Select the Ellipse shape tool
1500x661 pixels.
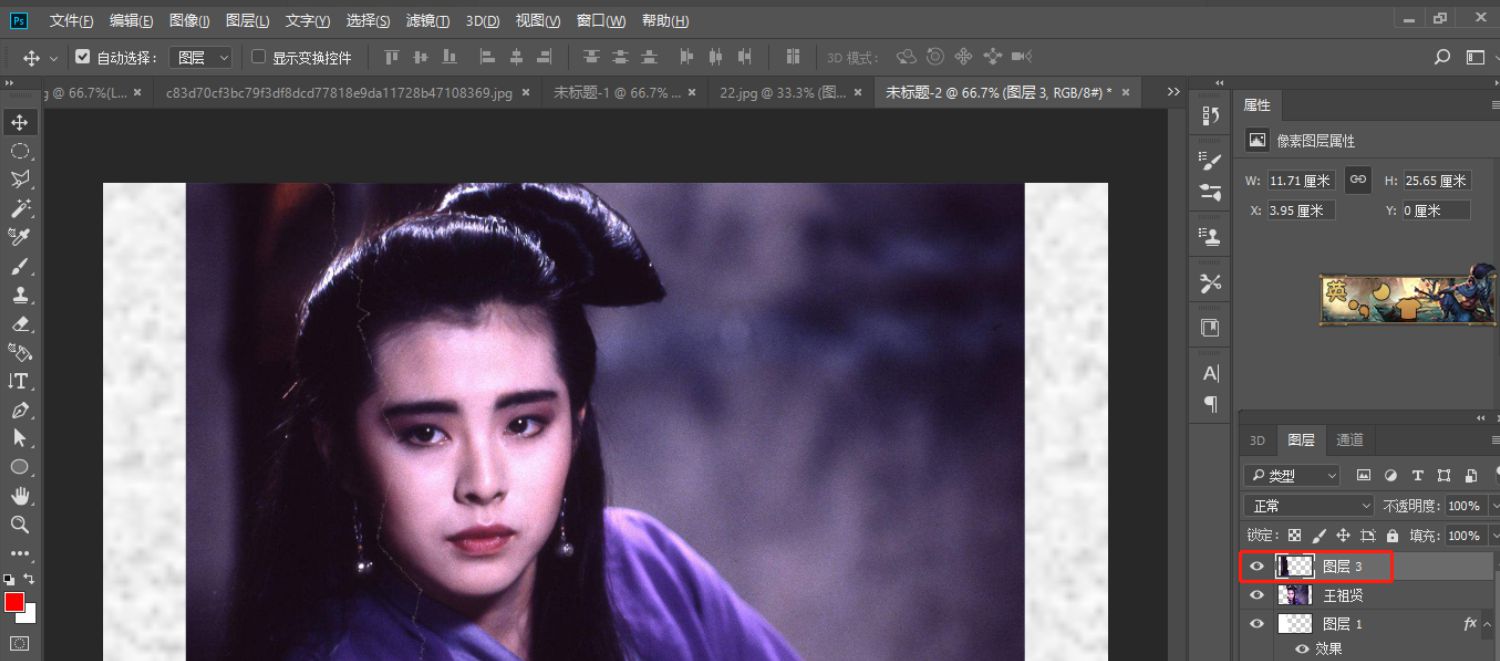pos(19,467)
